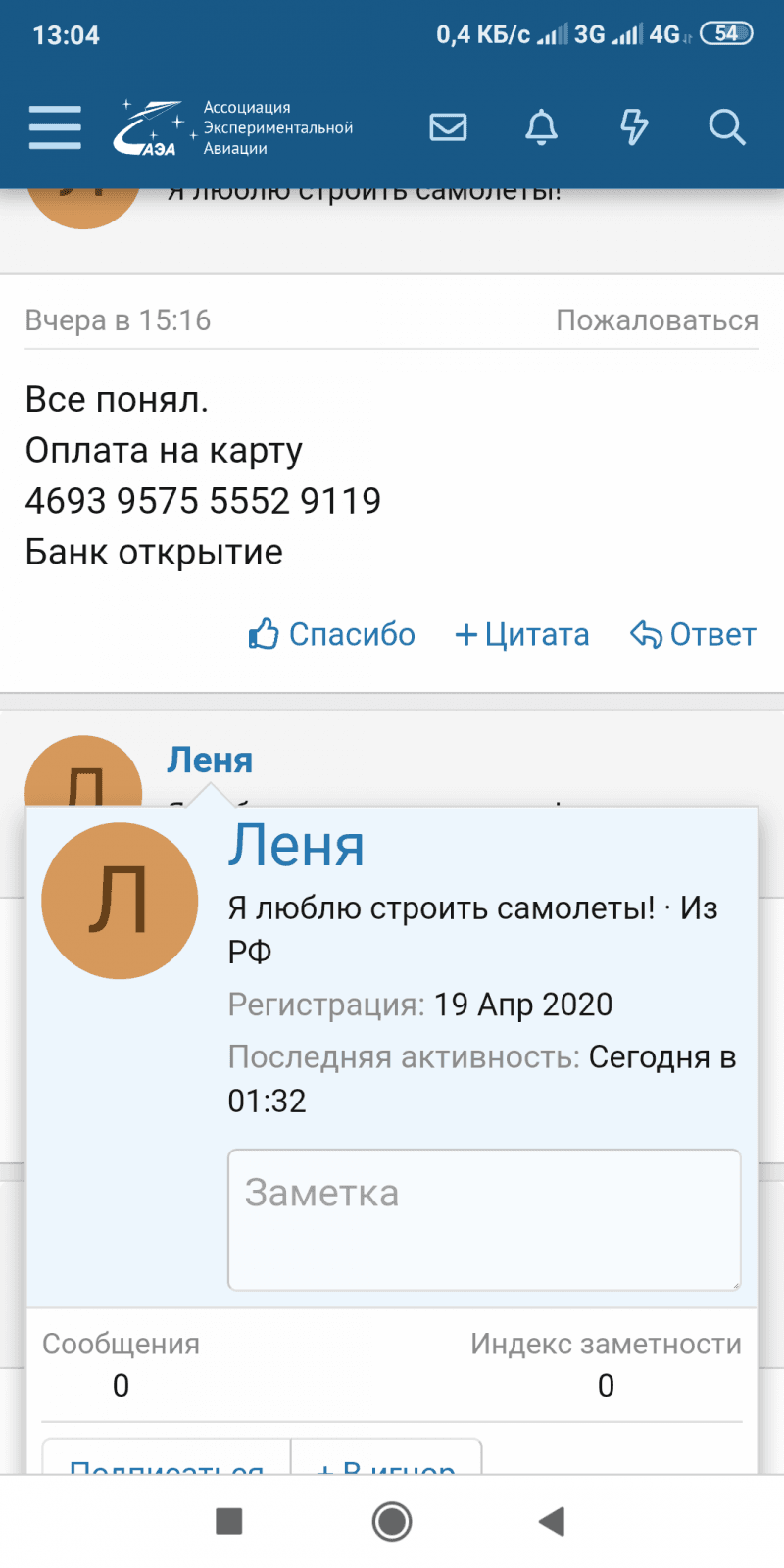Screen dimensions: 784x1568
Task: Quote the message with +Цитата
Action: tap(521, 634)
